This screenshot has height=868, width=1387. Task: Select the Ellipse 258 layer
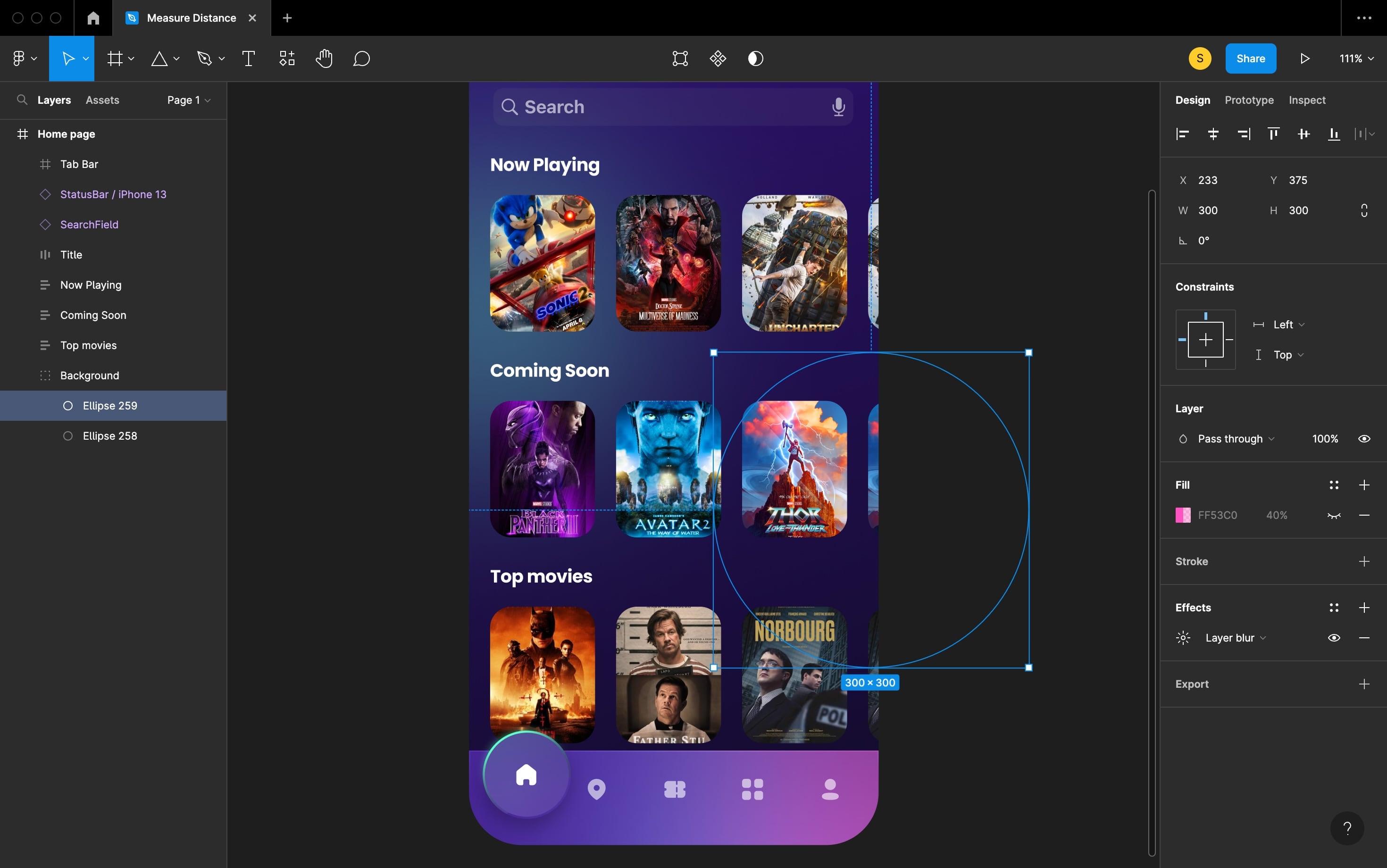click(109, 436)
